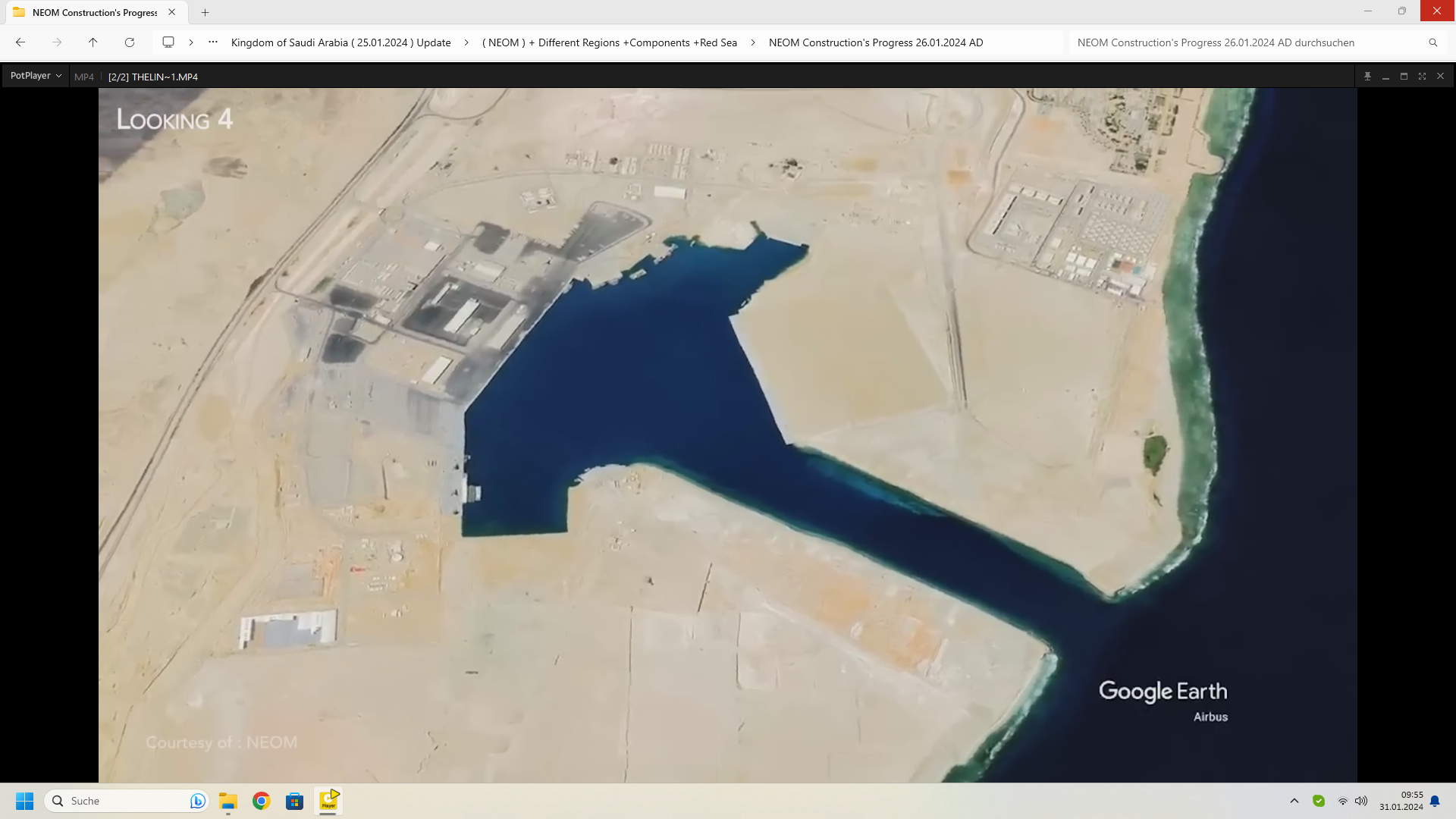Click the MP4 format label
This screenshot has height=819, width=1456.
84,77
